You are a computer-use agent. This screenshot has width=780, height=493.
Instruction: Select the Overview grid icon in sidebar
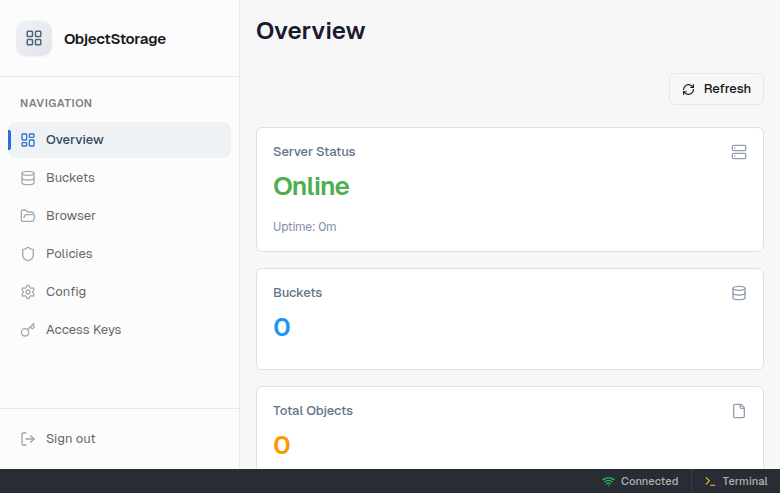[28, 140]
